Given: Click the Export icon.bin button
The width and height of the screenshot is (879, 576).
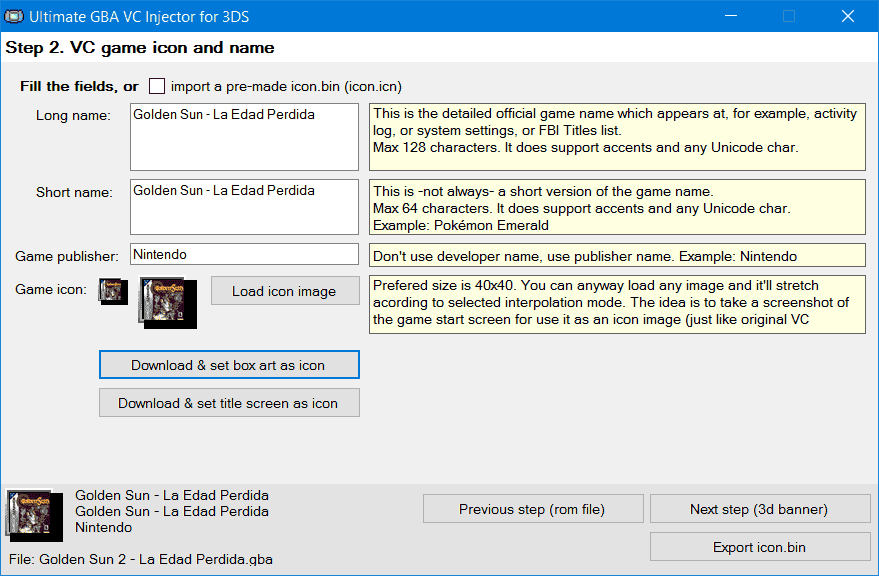Looking at the screenshot, I should pos(760,547).
